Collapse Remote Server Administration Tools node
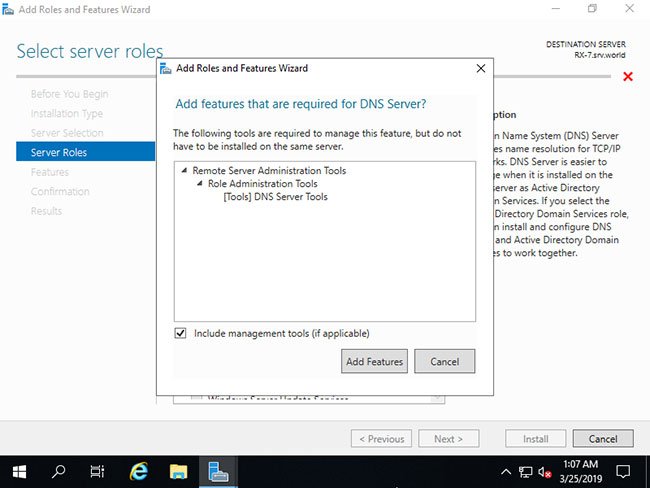Viewport: 650px width, 488px height. (x=184, y=170)
